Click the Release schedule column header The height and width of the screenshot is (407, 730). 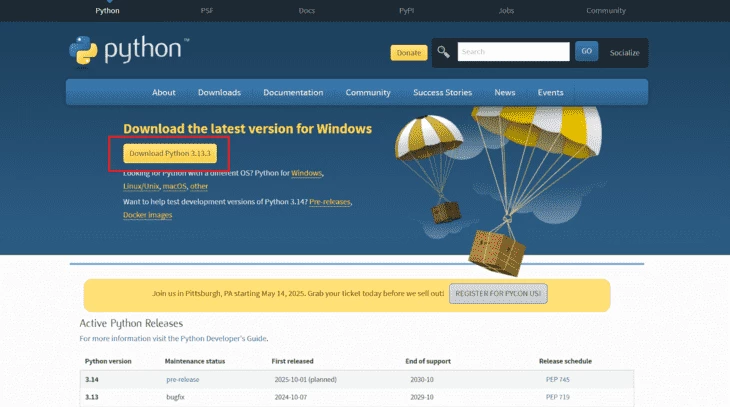[565, 361]
